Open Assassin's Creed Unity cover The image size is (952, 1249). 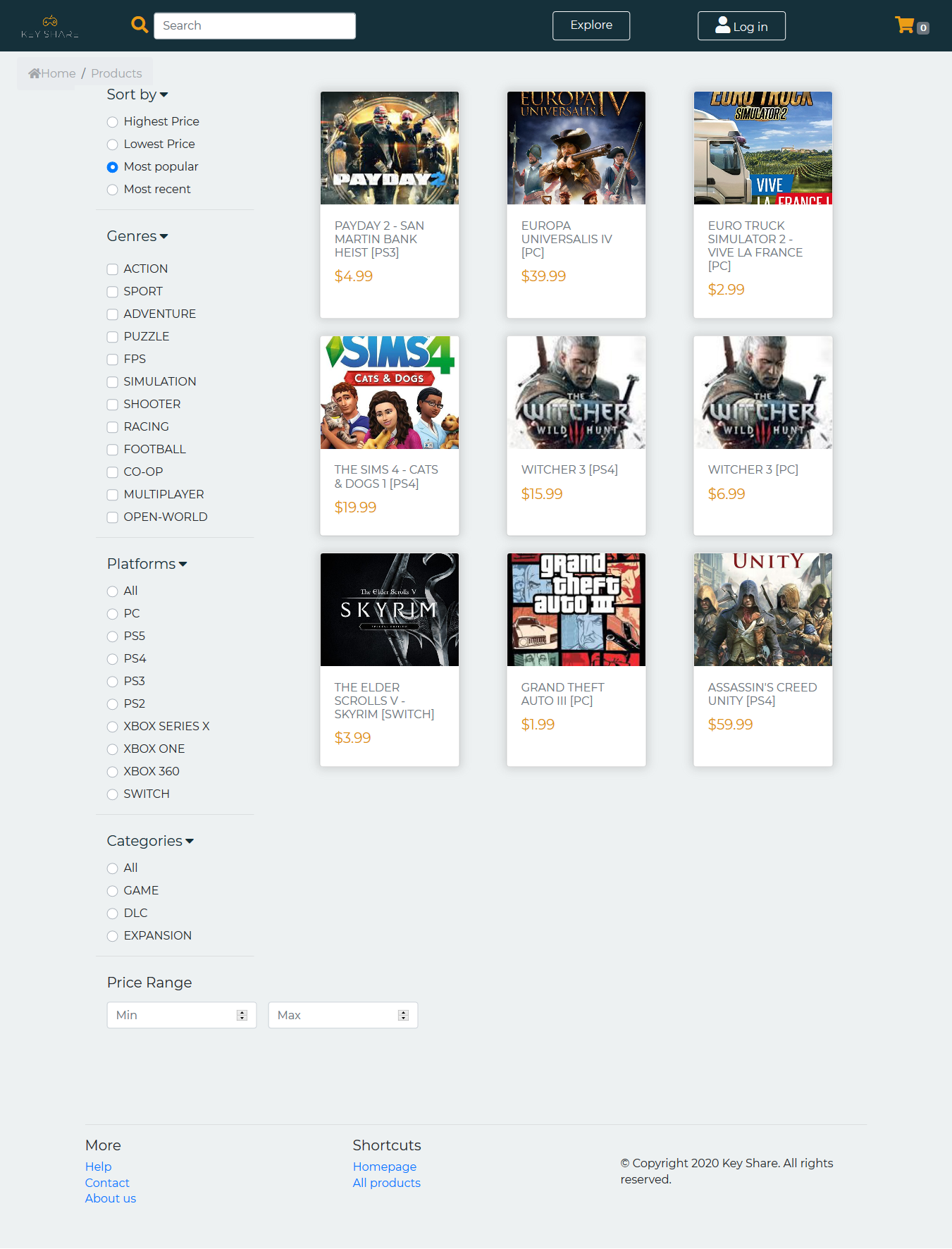[763, 610]
